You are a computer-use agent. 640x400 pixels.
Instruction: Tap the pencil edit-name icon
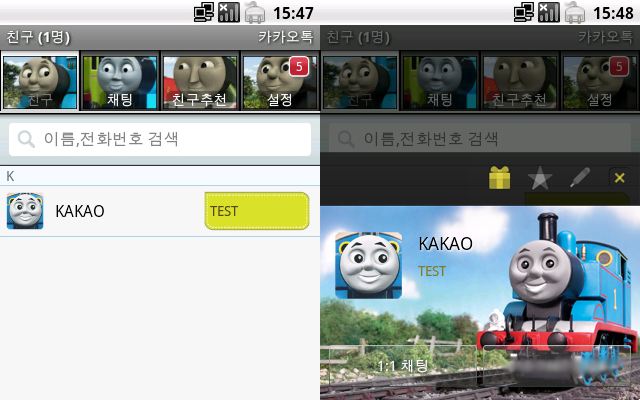click(580, 177)
